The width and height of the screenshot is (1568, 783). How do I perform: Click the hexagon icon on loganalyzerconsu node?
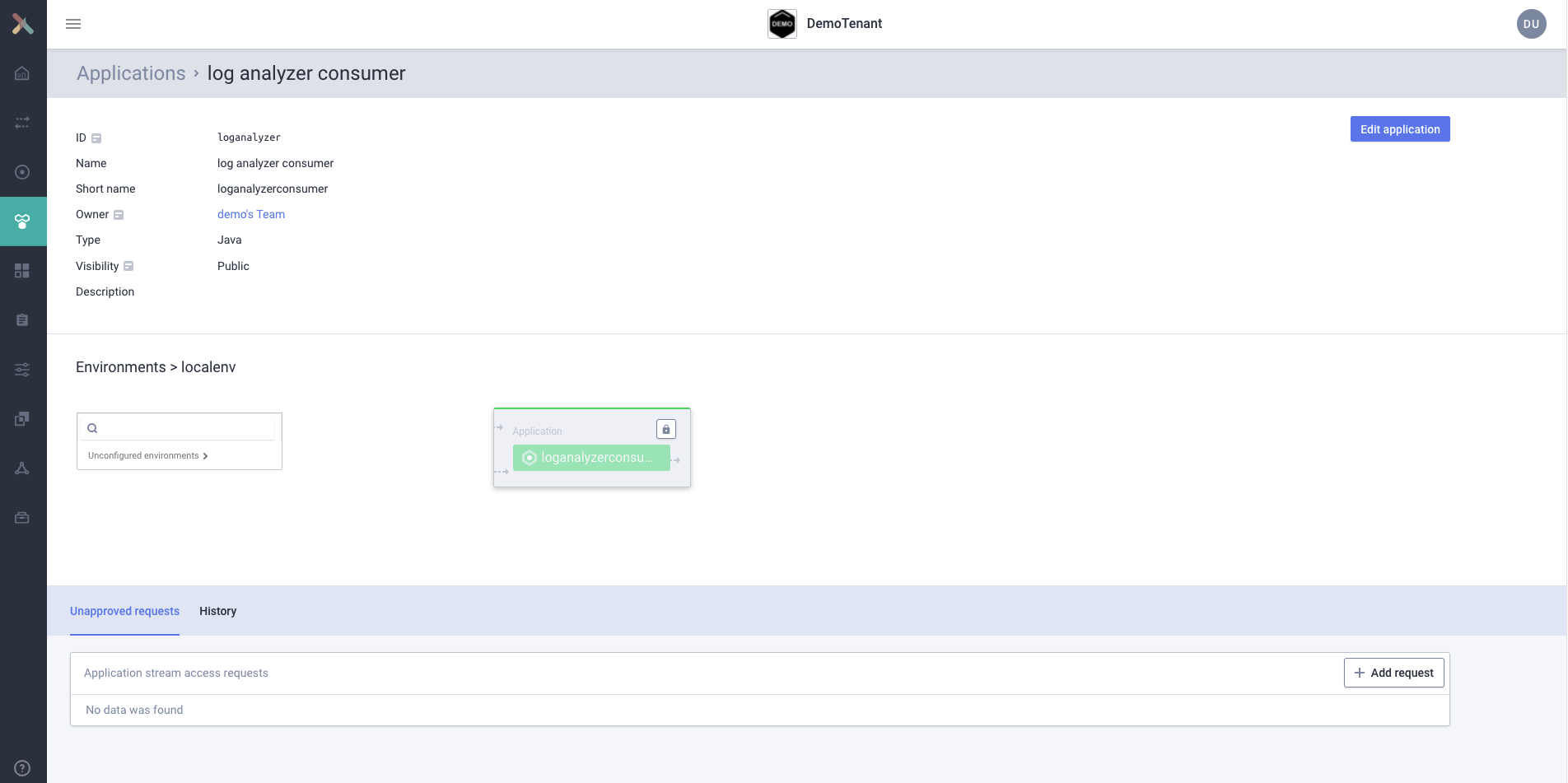[530, 458]
